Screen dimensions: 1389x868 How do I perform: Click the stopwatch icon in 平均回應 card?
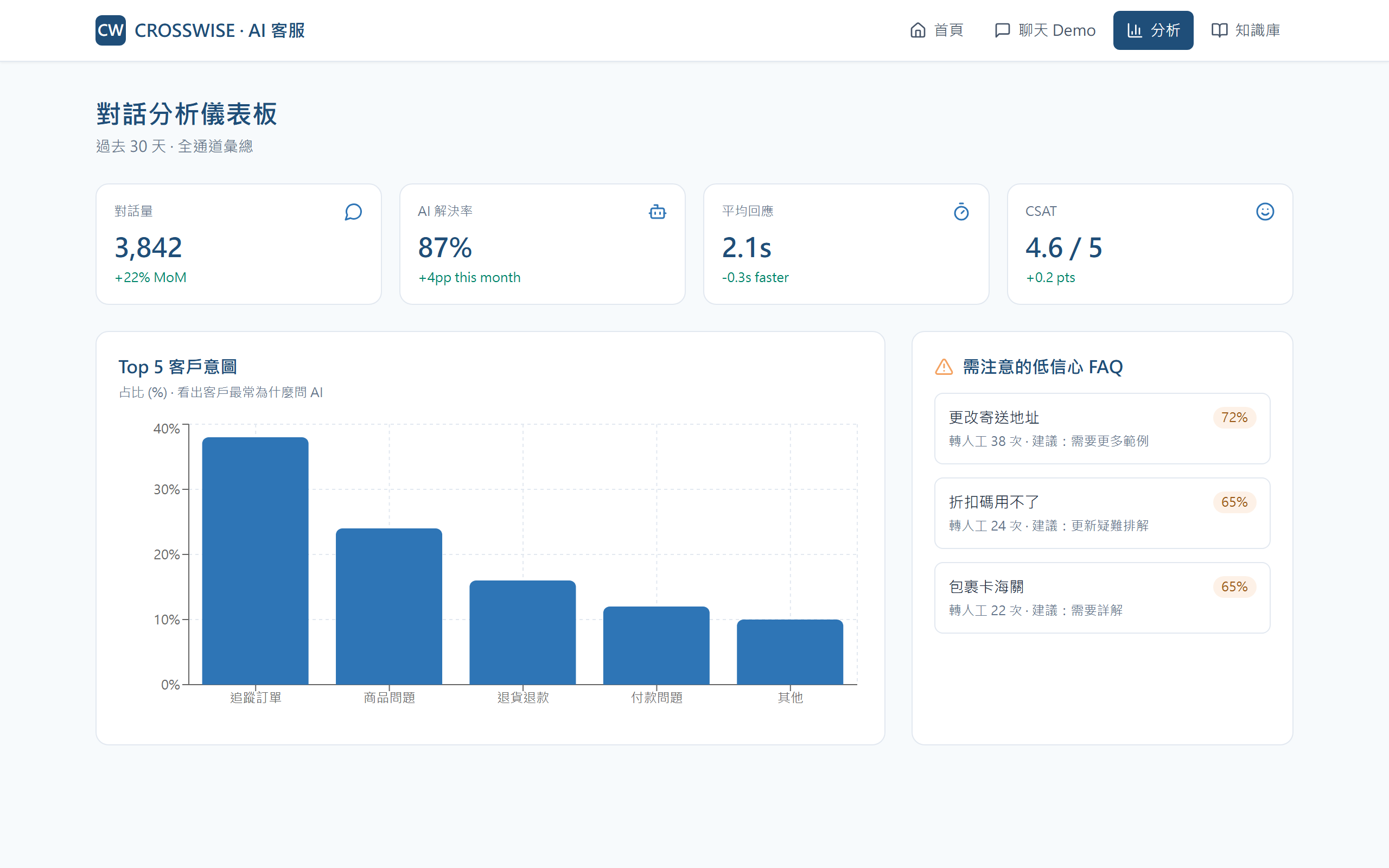click(x=961, y=212)
